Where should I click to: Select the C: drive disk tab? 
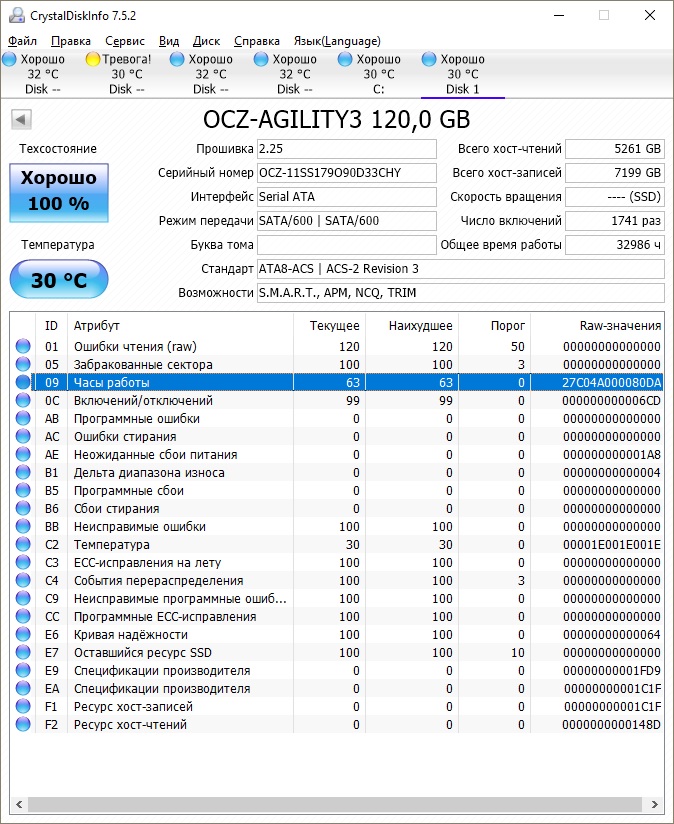378,74
